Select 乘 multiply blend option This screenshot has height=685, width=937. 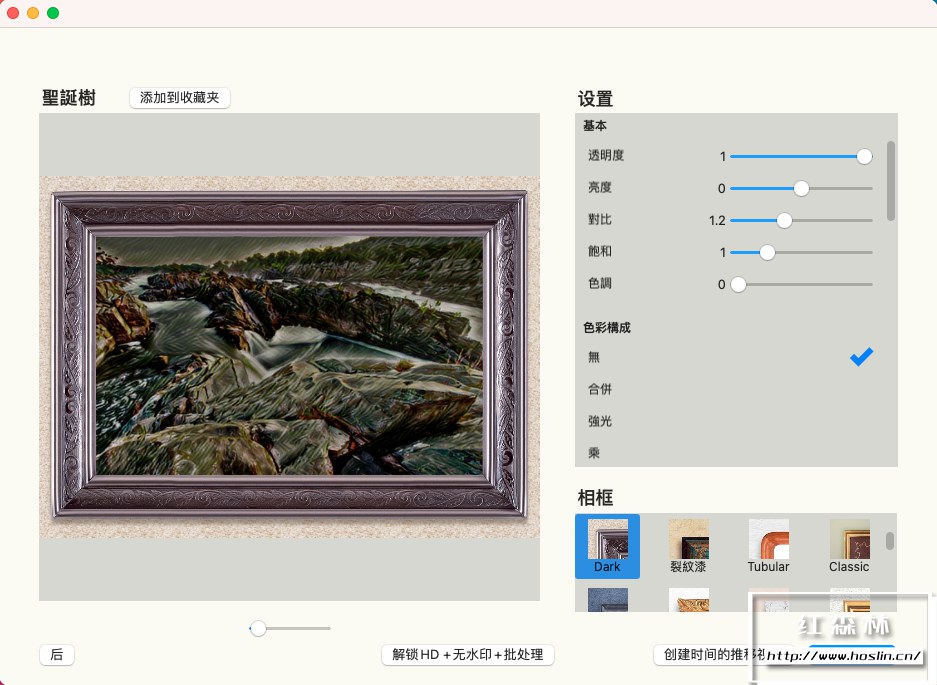(x=730, y=453)
